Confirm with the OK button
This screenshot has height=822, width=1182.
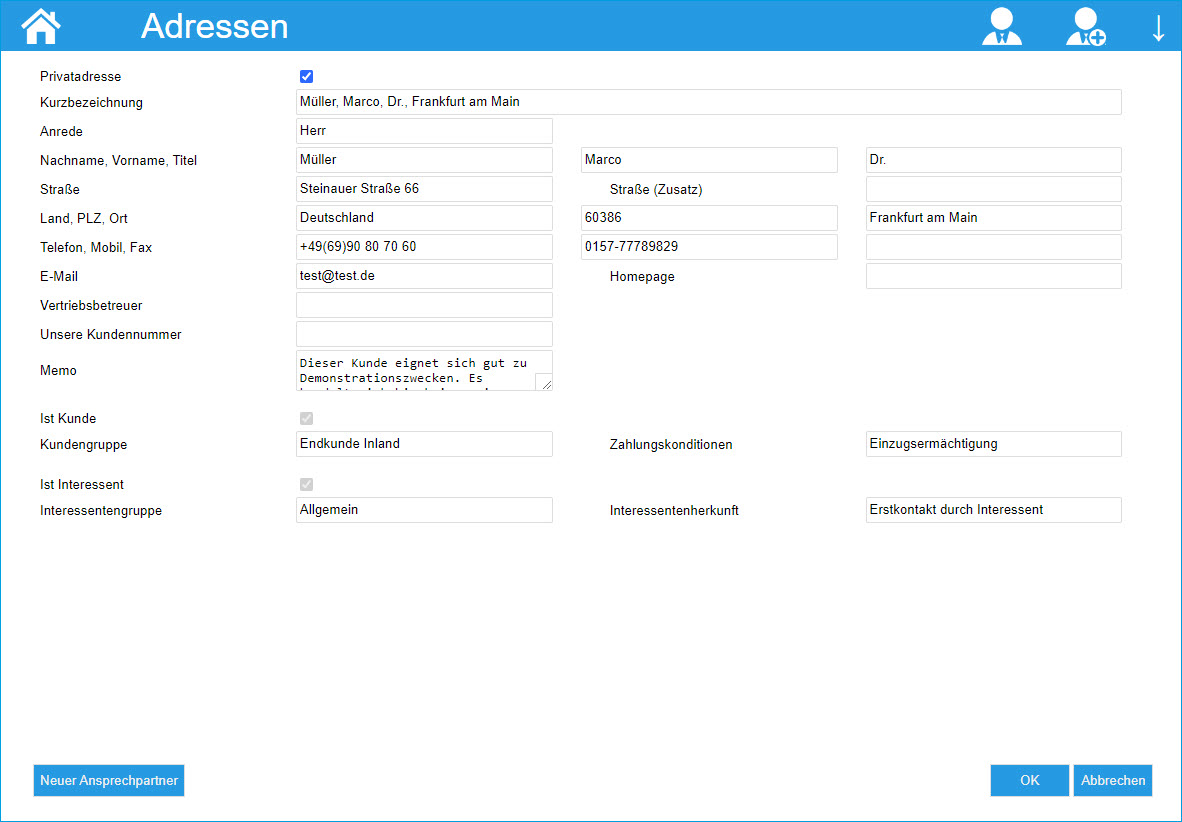pyautogui.click(x=1030, y=781)
